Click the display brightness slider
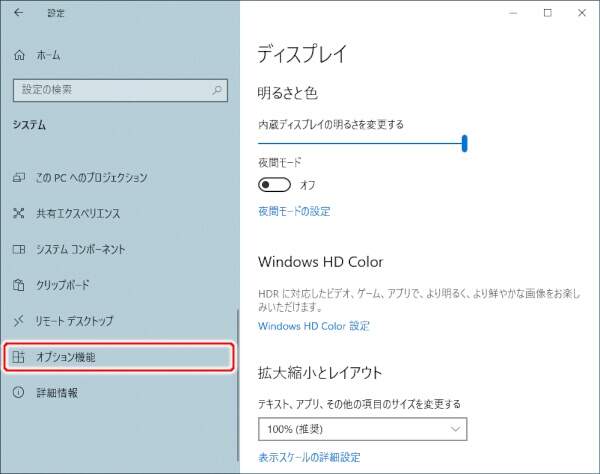Viewport: 600px width, 474px height. [x=362, y=143]
